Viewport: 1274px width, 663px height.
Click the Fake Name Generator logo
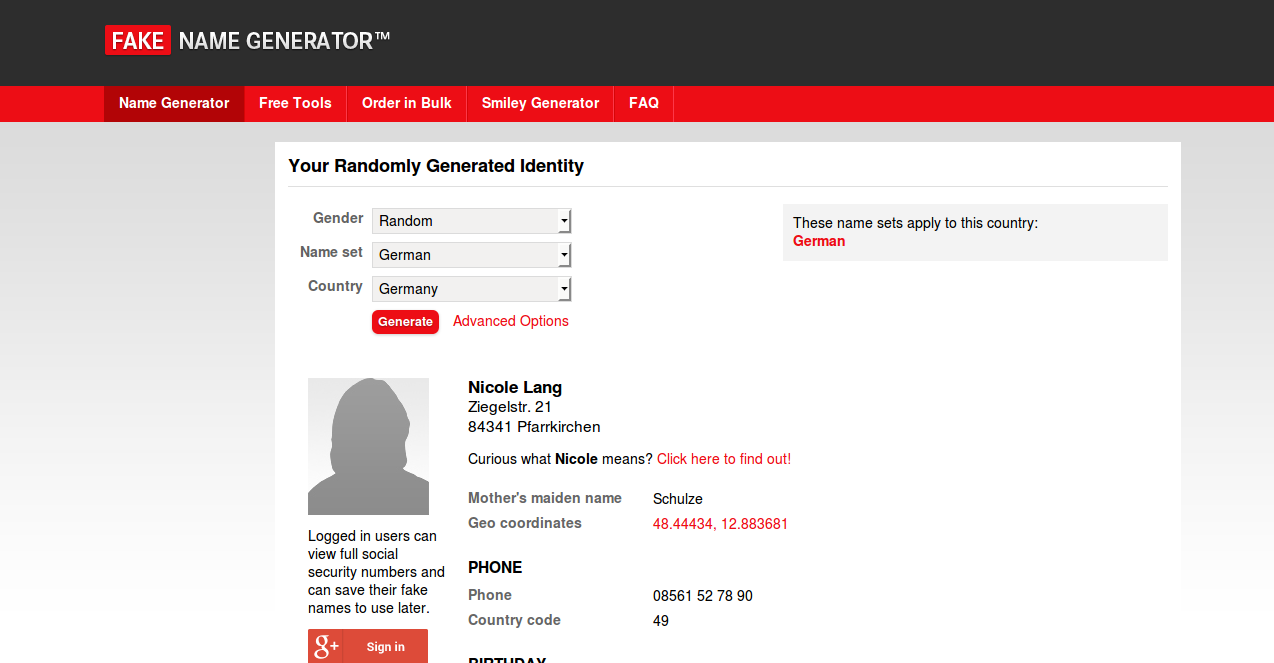247,41
